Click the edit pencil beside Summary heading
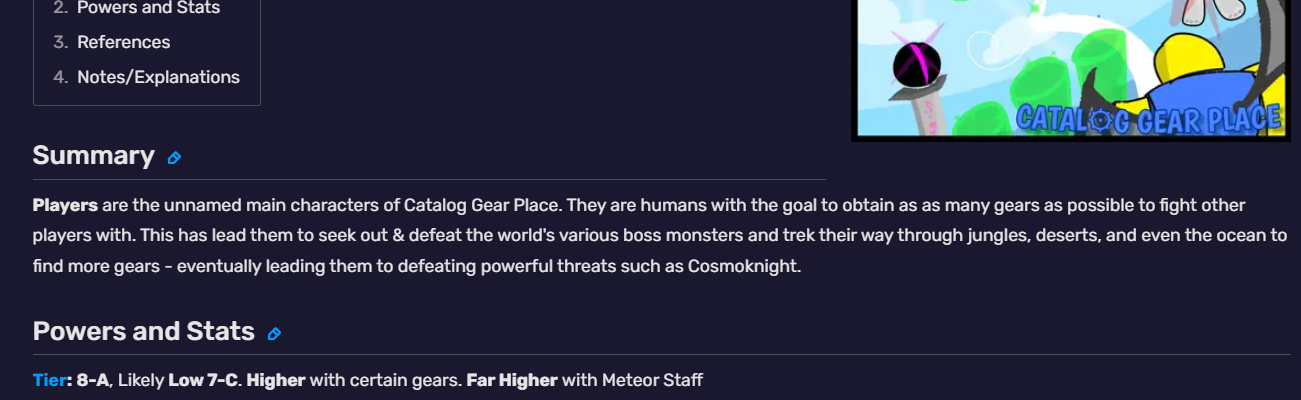 point(174,158)
